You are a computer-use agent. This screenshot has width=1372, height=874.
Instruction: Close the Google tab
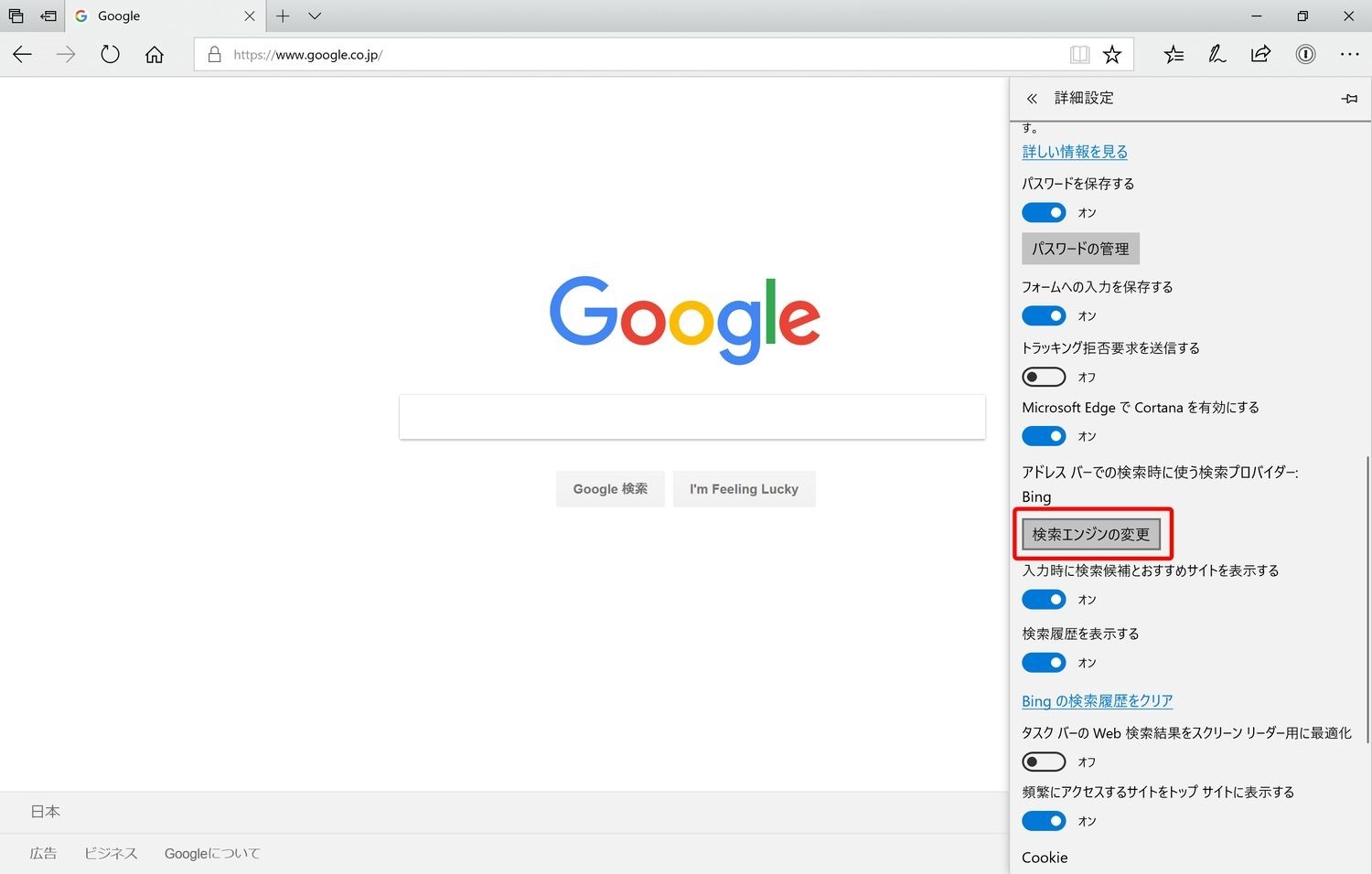[249, 16]
